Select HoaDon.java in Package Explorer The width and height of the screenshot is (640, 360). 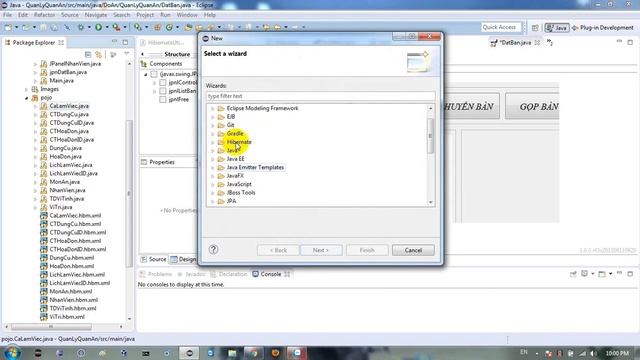(65, 156)
